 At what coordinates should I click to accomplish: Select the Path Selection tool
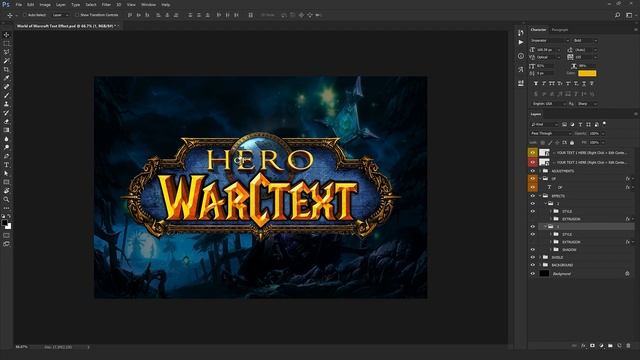7,173
